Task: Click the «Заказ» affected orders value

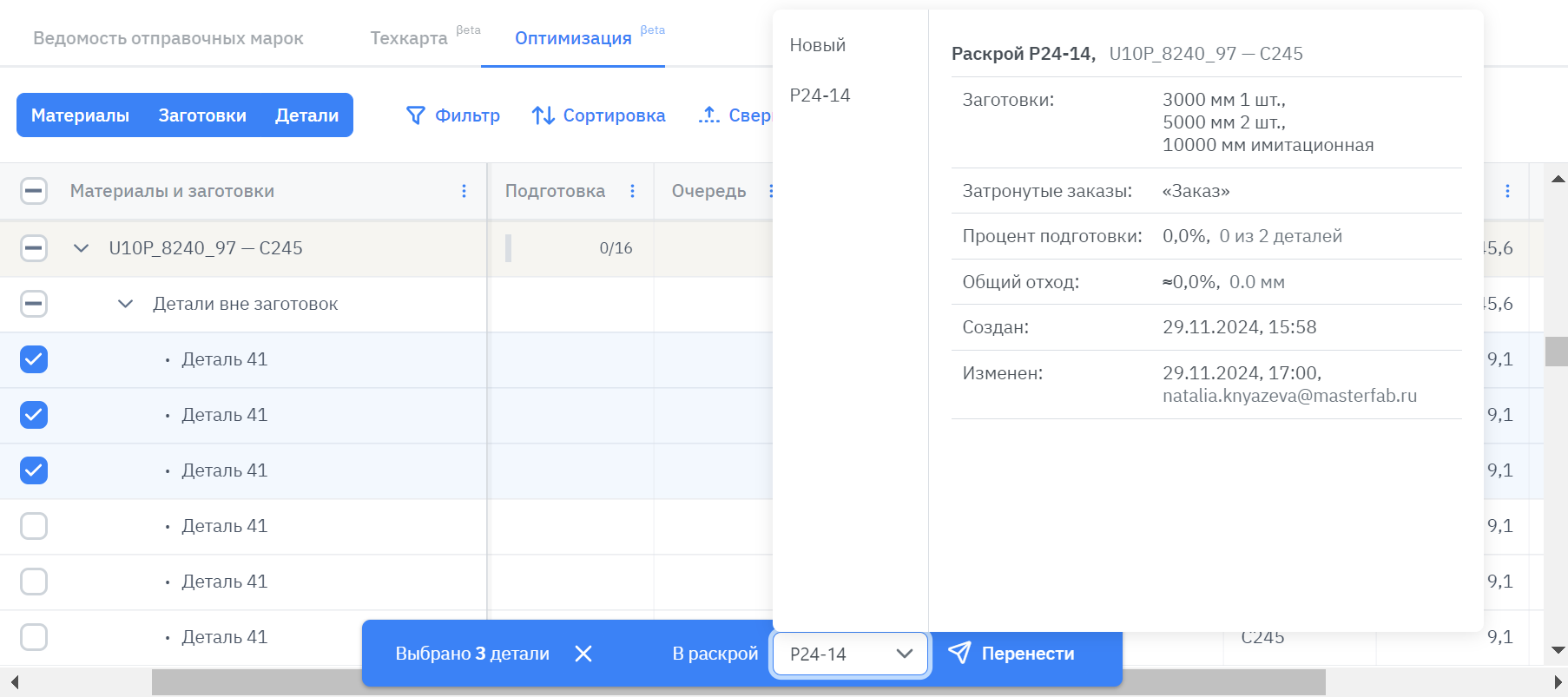Action: [x=1196, y=191]
